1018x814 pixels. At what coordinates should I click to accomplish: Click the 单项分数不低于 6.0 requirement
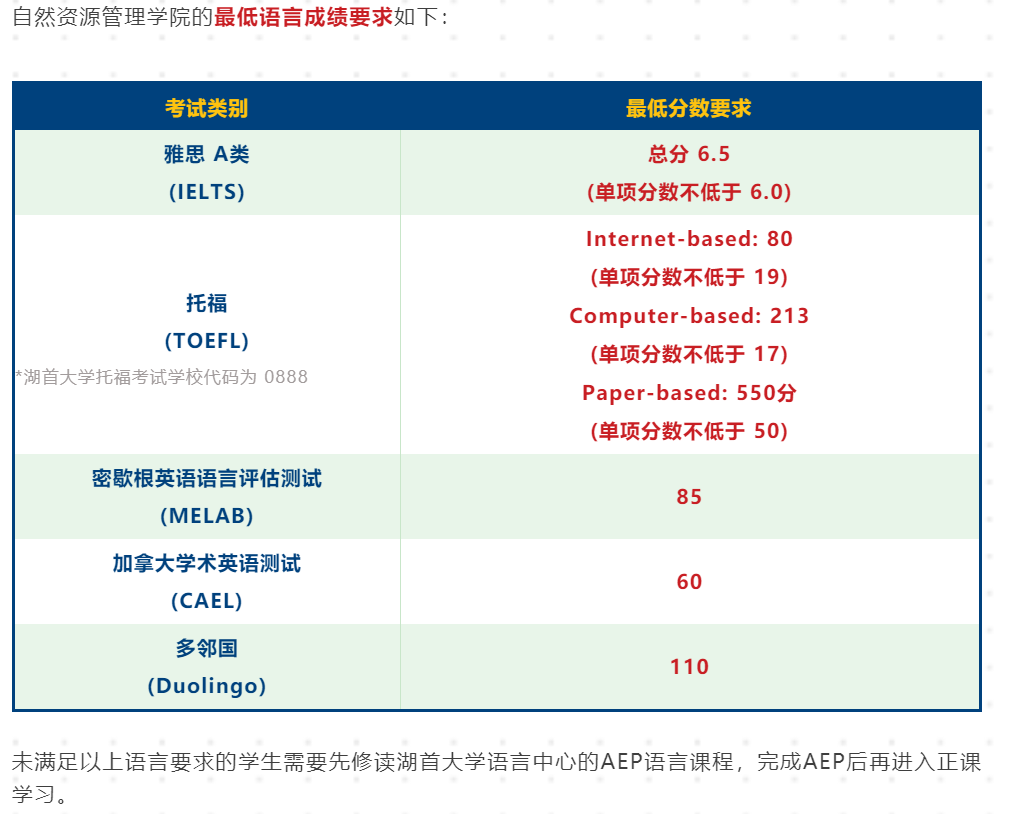(689, 192)
